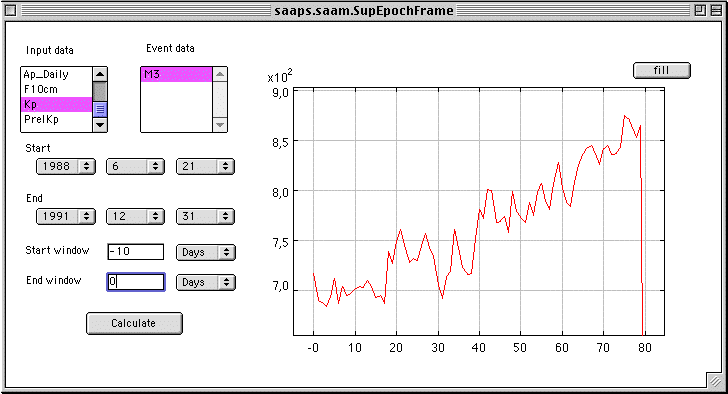The height and width of the screenshot is (394, 728).
Task: Click the fill button above the chart
Action: 662,70
